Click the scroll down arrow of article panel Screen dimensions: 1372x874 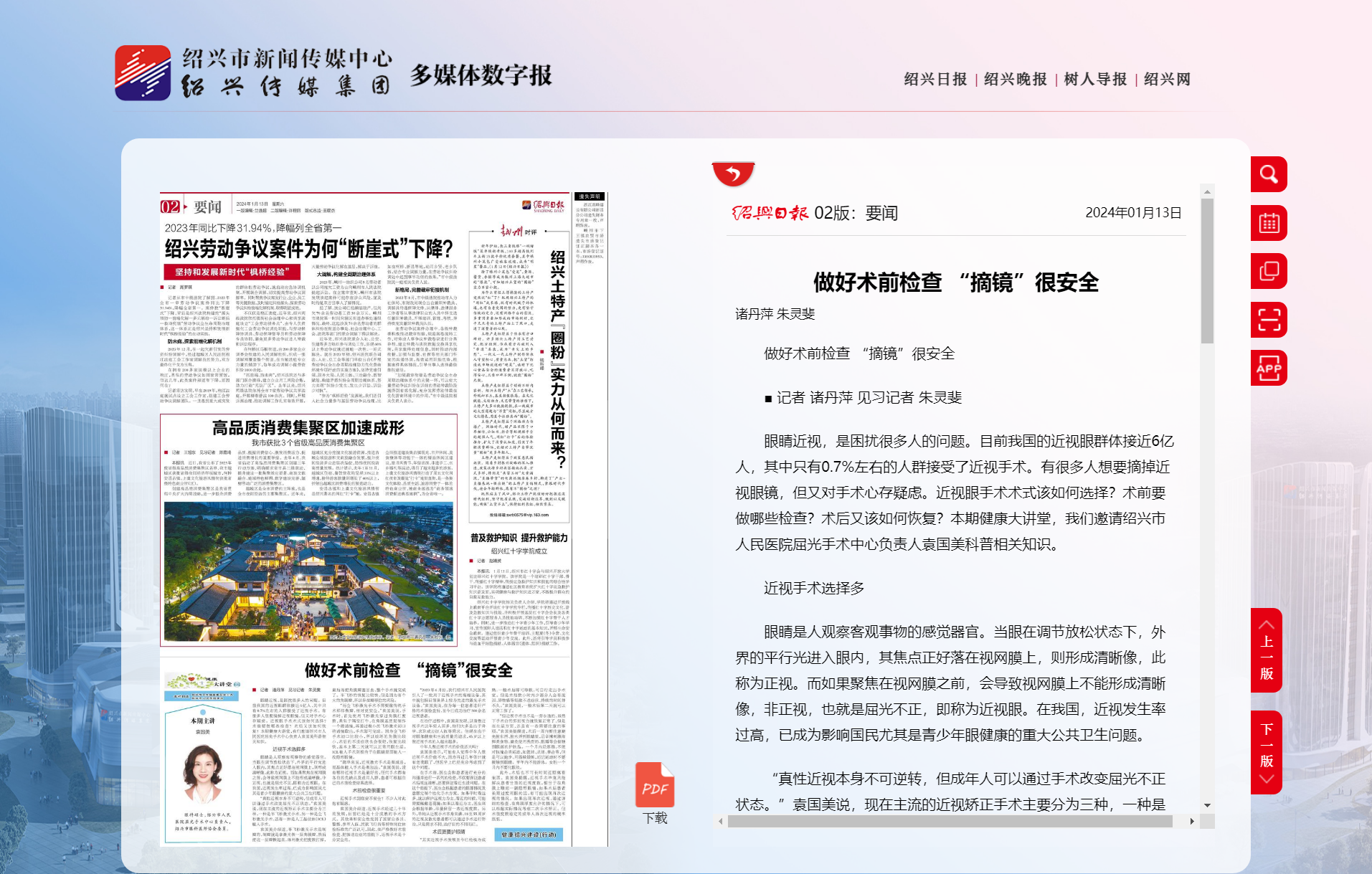click(1208, 806)
